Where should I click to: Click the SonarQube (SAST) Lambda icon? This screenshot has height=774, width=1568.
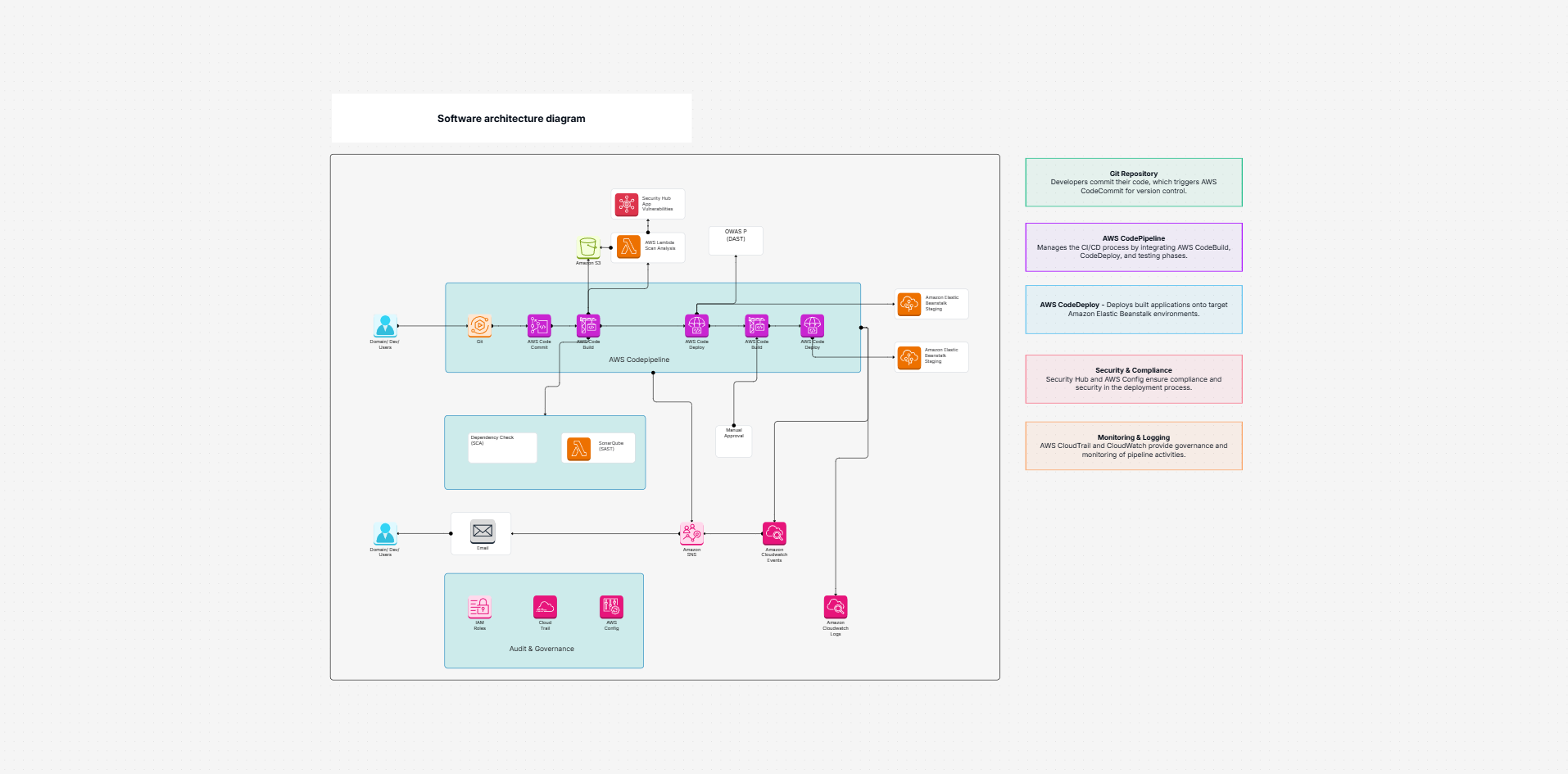(x=579, y=448)
